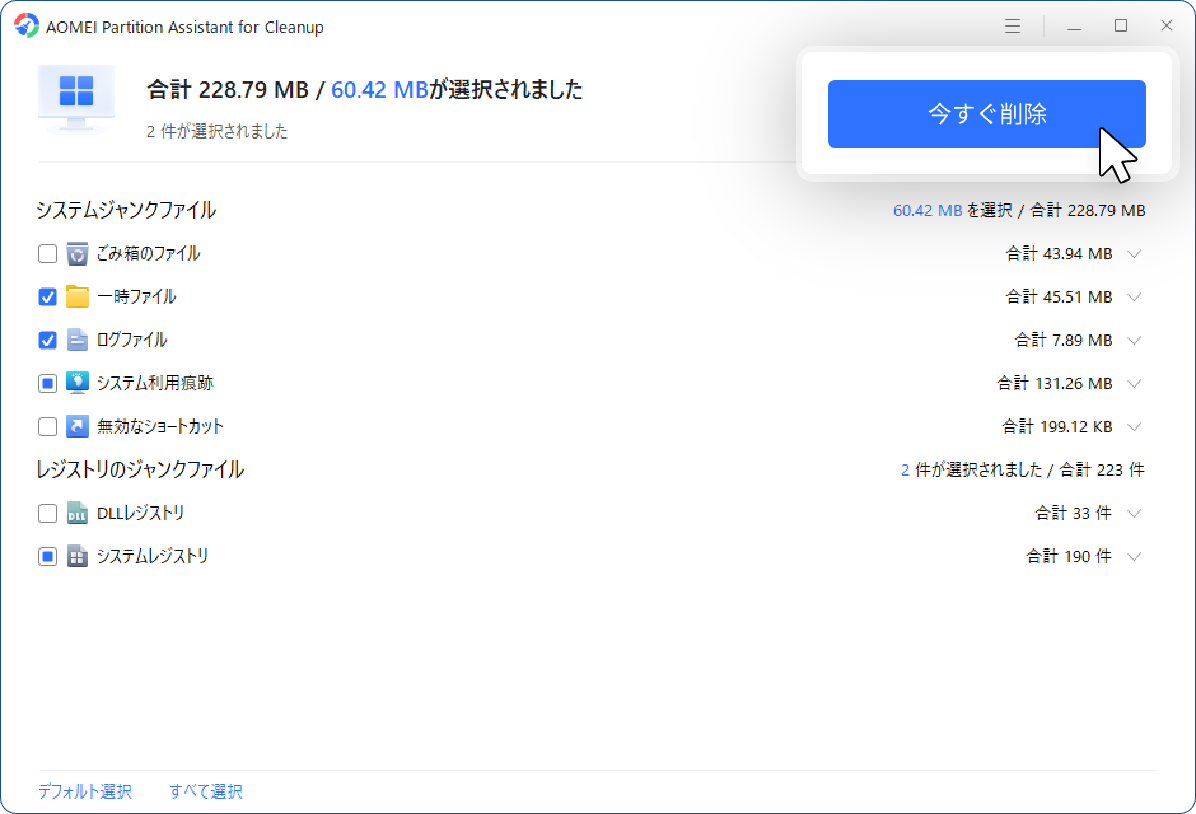
Task: Click the grid icon for システムレジストリ
Action: pyautogui.click(x=77, y=556)
